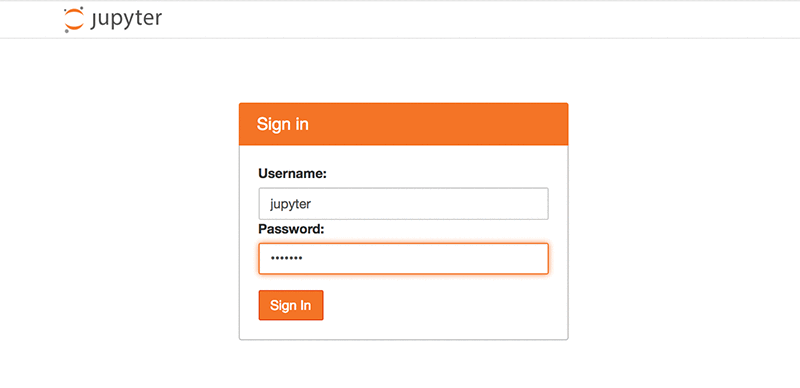The width and height of the screenshot is (800, 388).
Task: Open the home page via the jupyter wordmark
Action: (127, 19)
